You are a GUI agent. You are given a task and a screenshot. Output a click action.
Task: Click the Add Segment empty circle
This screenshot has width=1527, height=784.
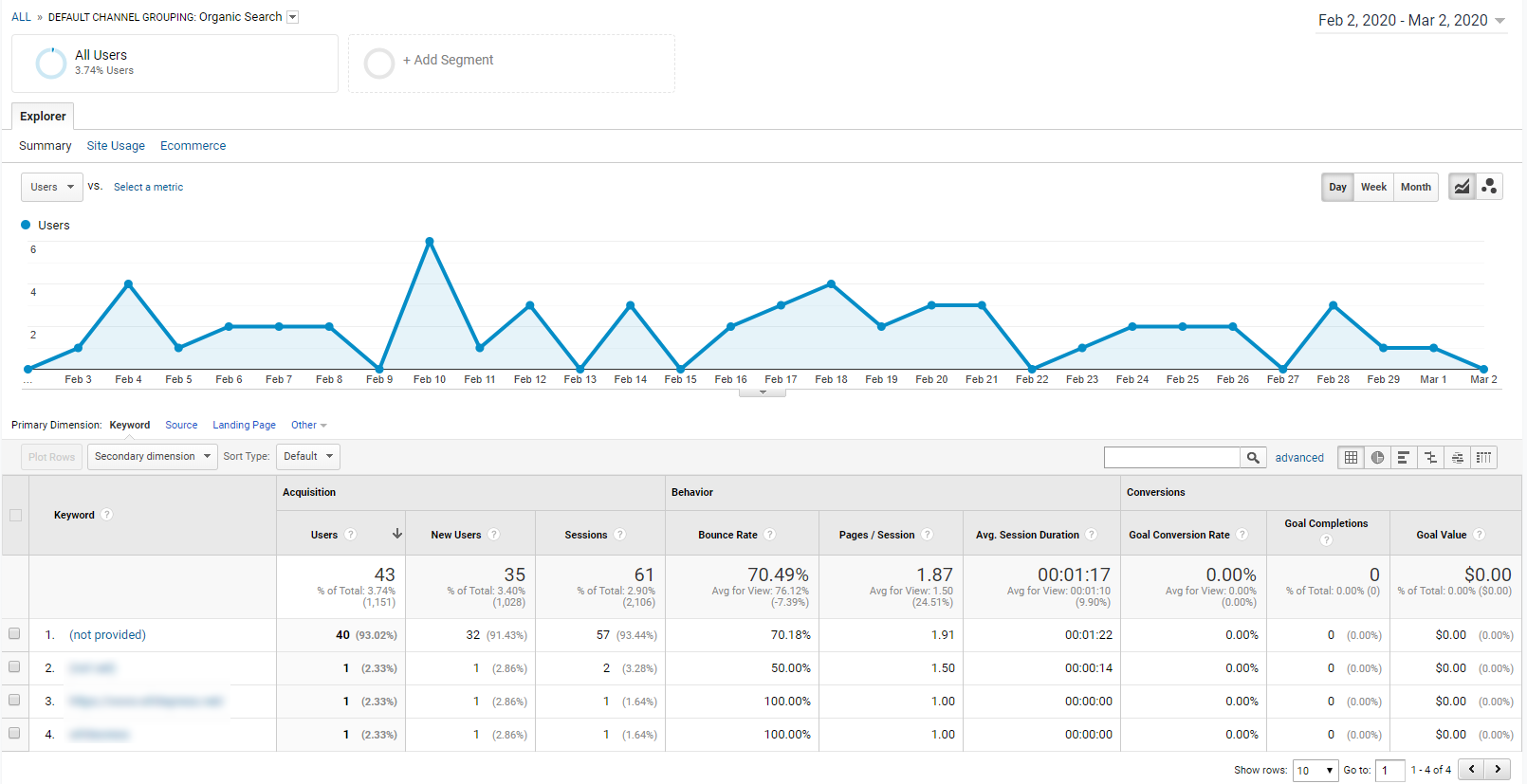379,63
